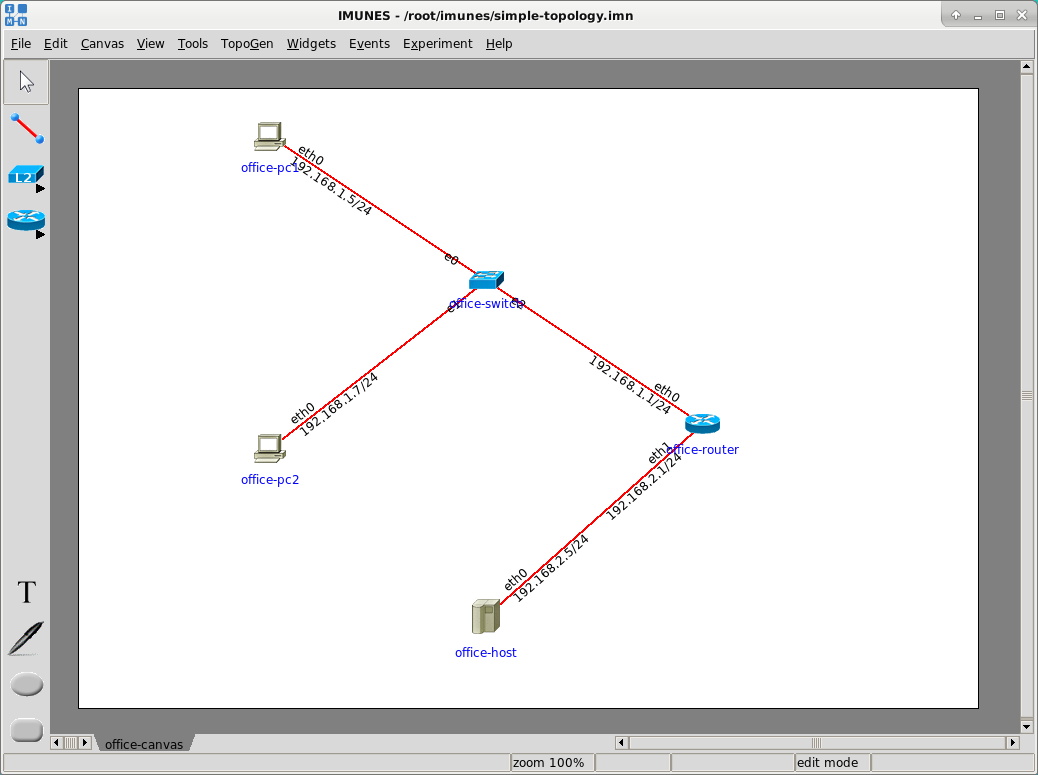Click horizontal canvas scrollbar left arrow

[622, 743]
